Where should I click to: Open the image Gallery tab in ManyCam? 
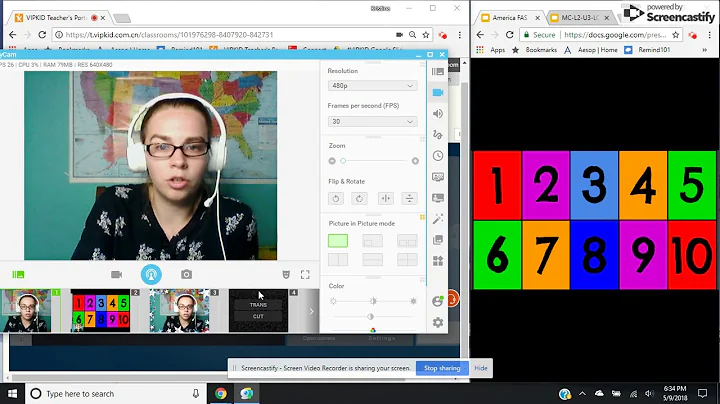[x=438, y=240]
